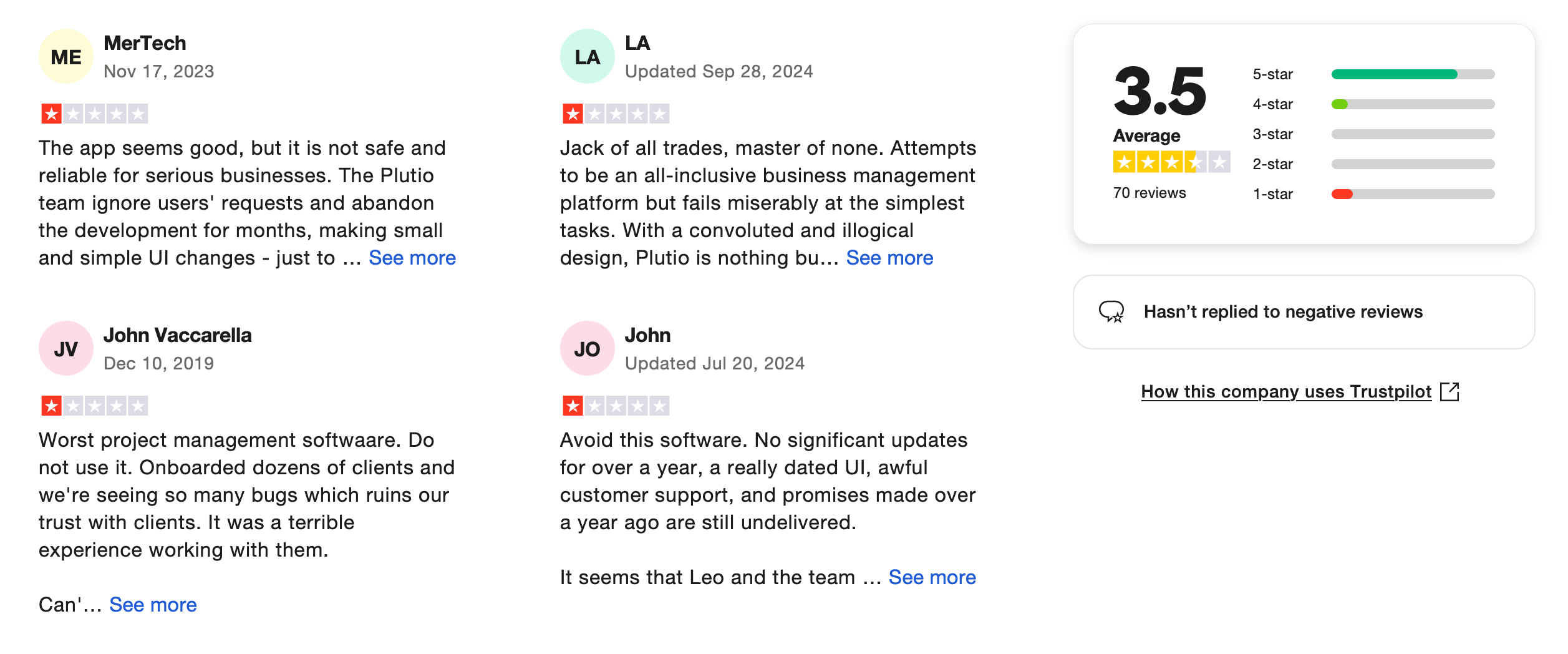1568x654 pixels.
Task: Click the LA reviewer avatar
Action: click(587, 57)
